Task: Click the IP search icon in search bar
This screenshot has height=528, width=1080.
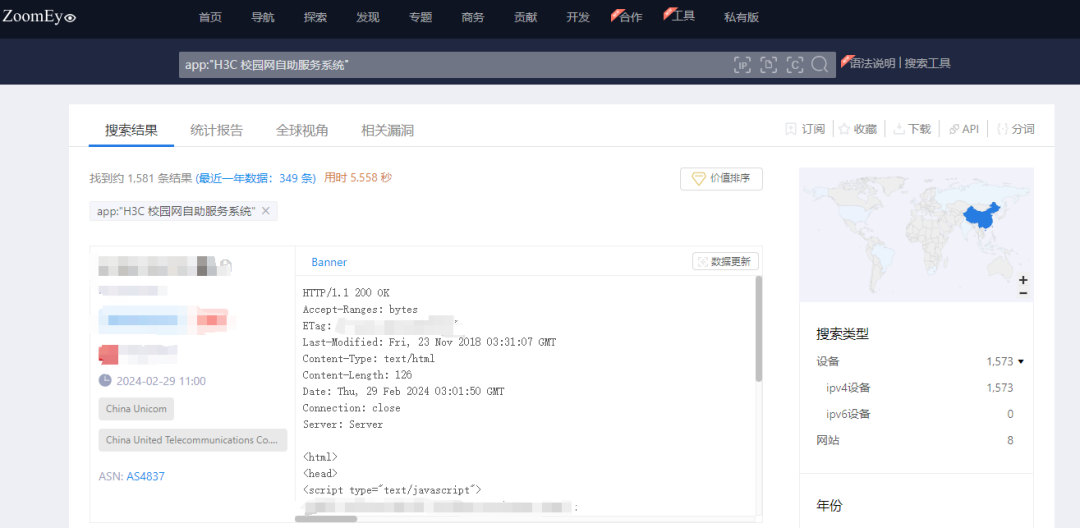Action: coord(742,65)
